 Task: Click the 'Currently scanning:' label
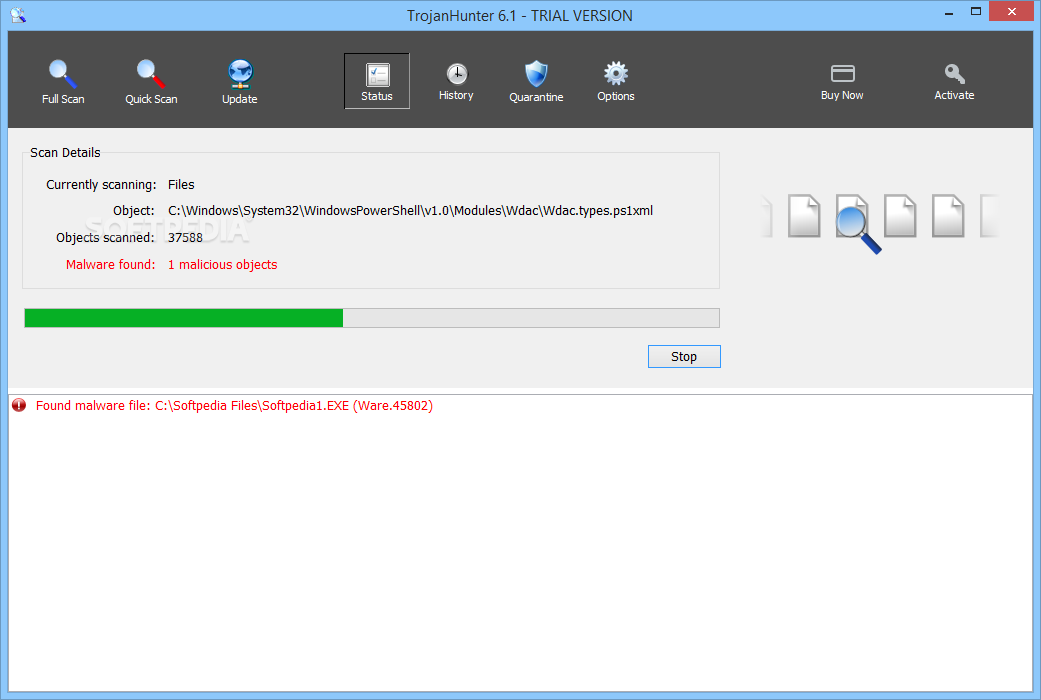tap(101, 185)
